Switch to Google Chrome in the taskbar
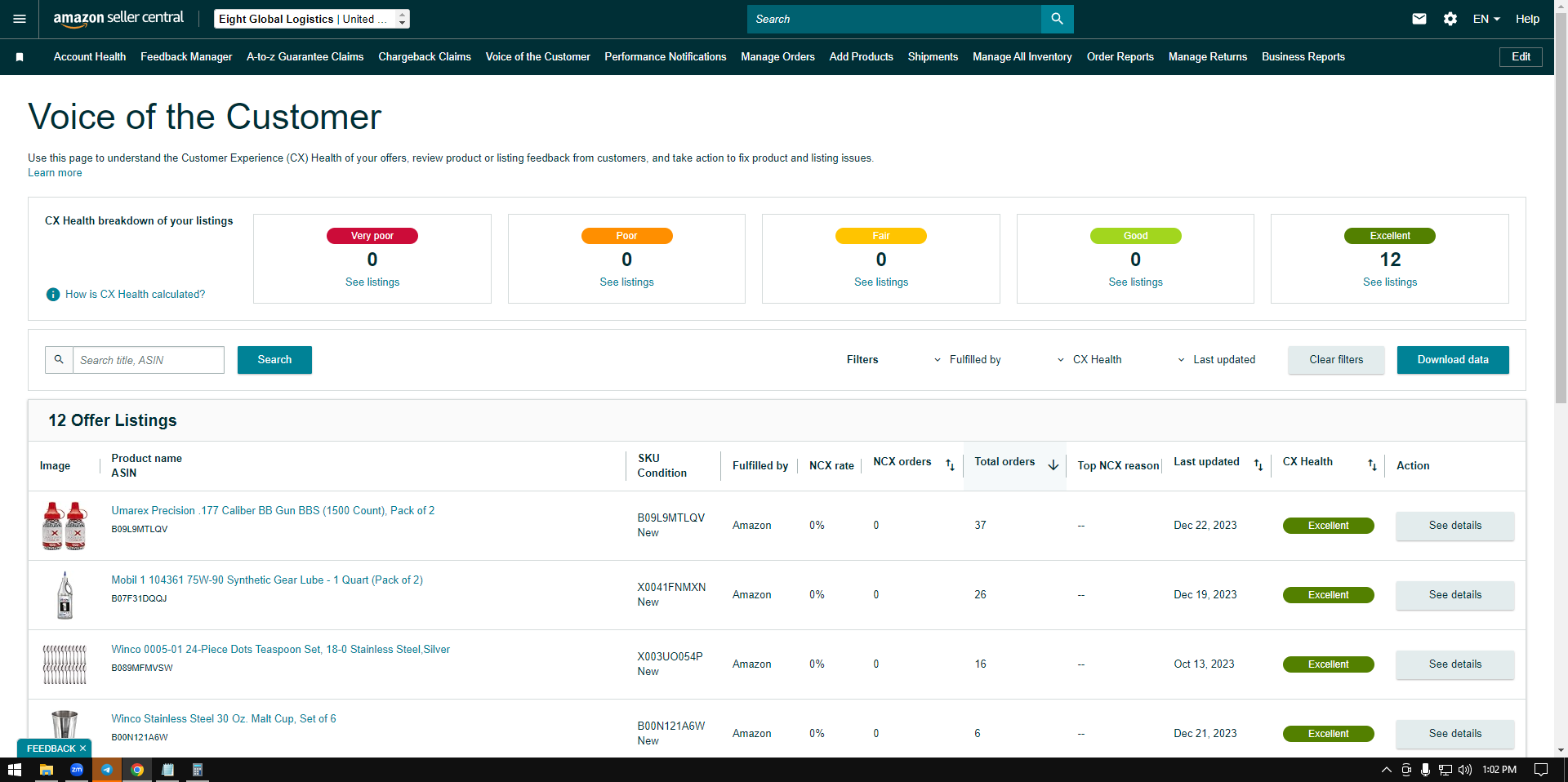The image size is (1568, 782). pos(137,770)
